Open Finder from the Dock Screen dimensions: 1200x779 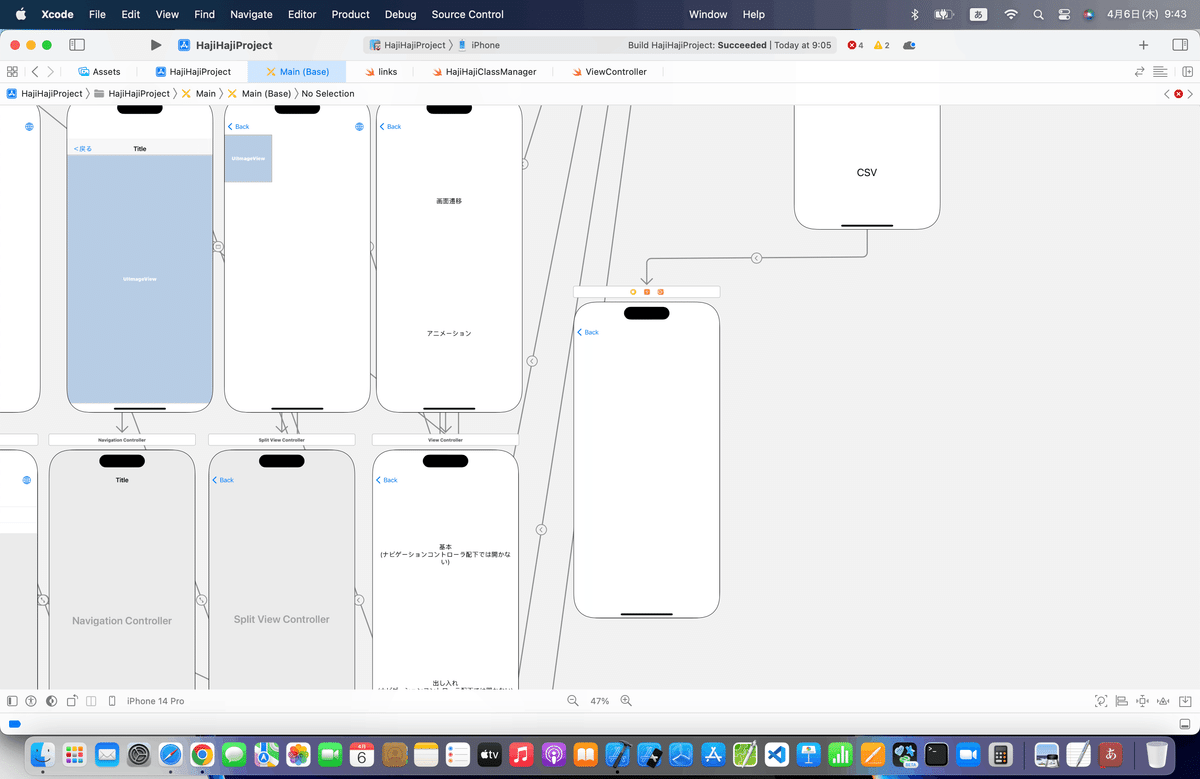click(43, 754)
